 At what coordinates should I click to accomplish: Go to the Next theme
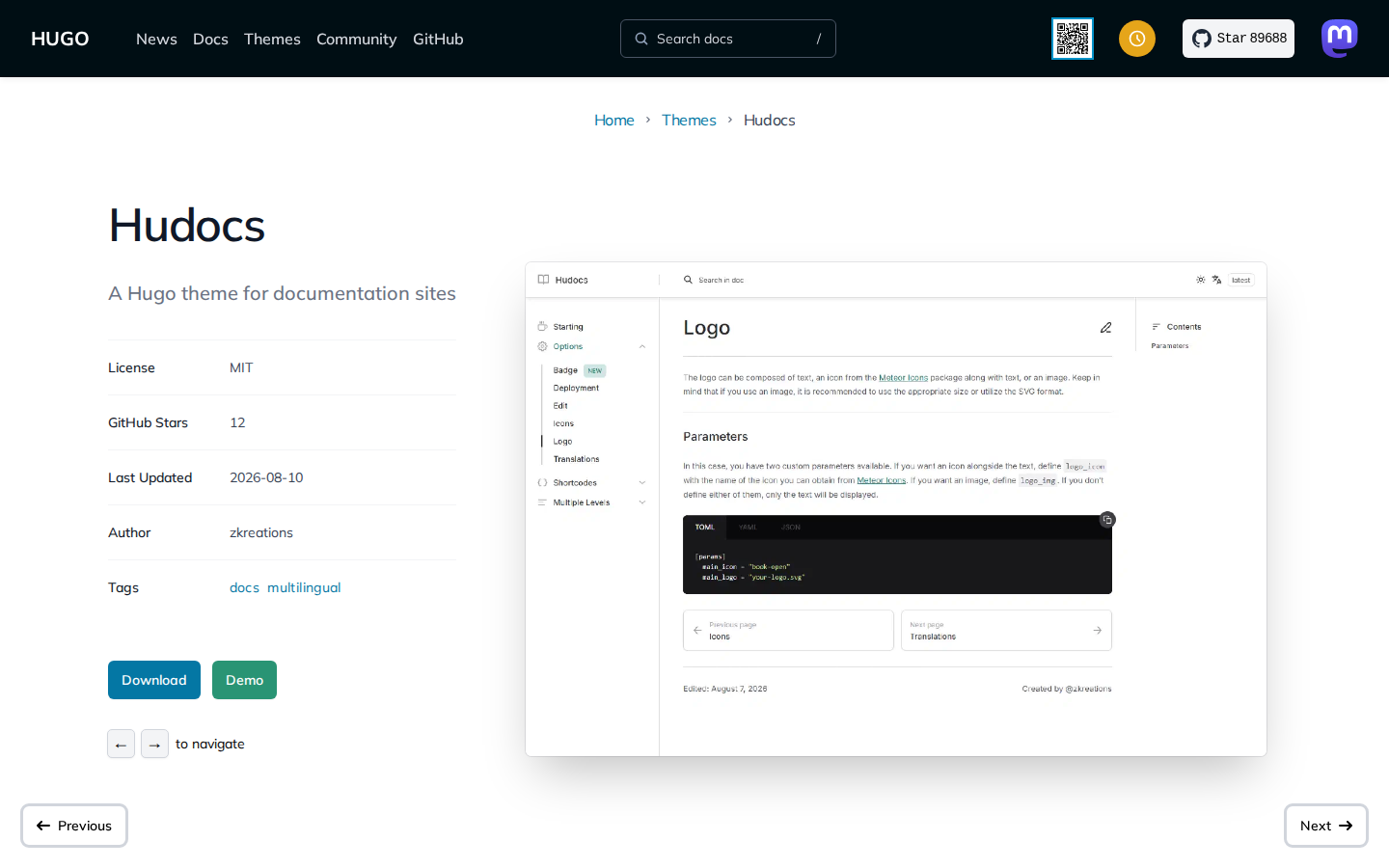pos(1326,826)
